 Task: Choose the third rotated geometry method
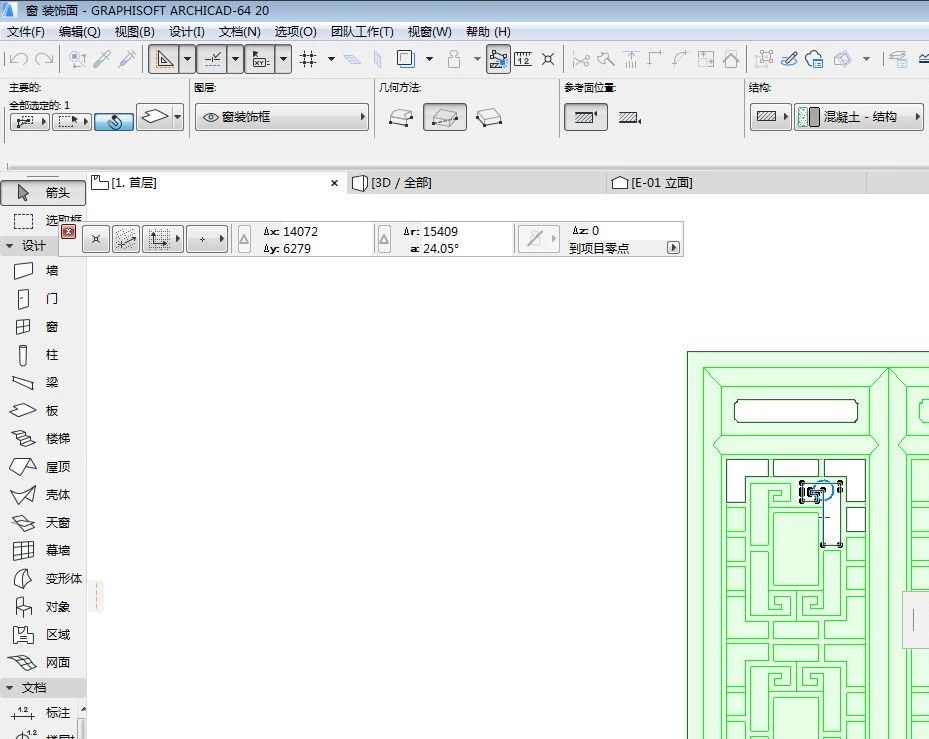tap(489, 117)
